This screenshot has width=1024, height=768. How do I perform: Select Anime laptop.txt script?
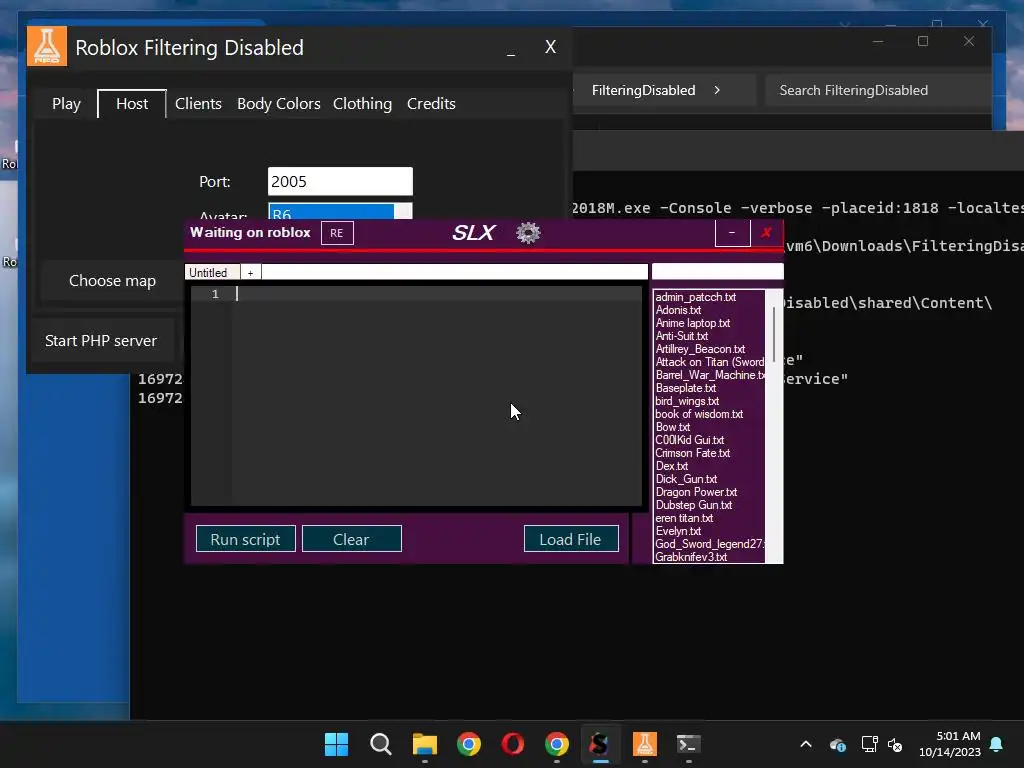pyautogui.click(x=693, y=323)
